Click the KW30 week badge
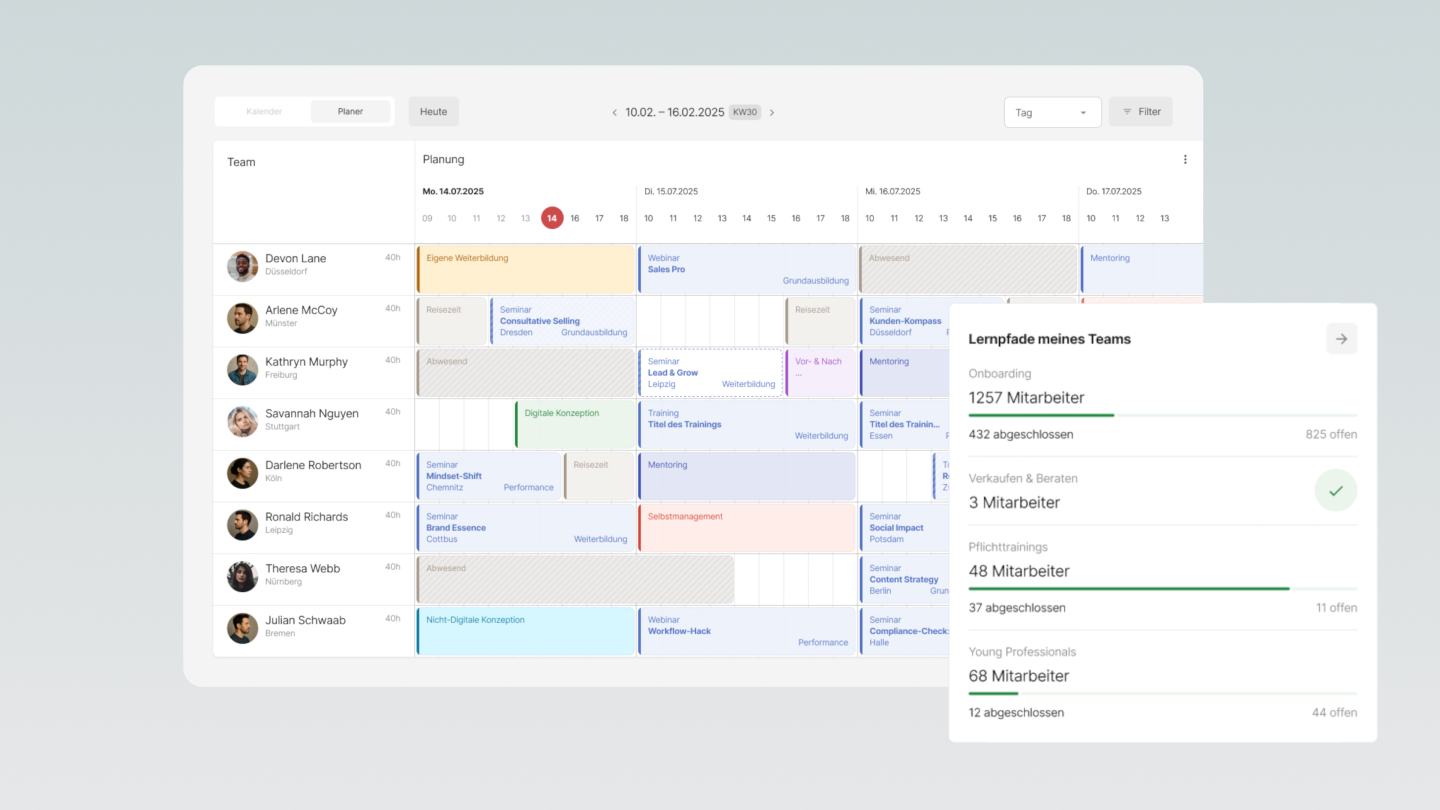The height and width of the screenshot is (810, 1440). tap(744, 112)
